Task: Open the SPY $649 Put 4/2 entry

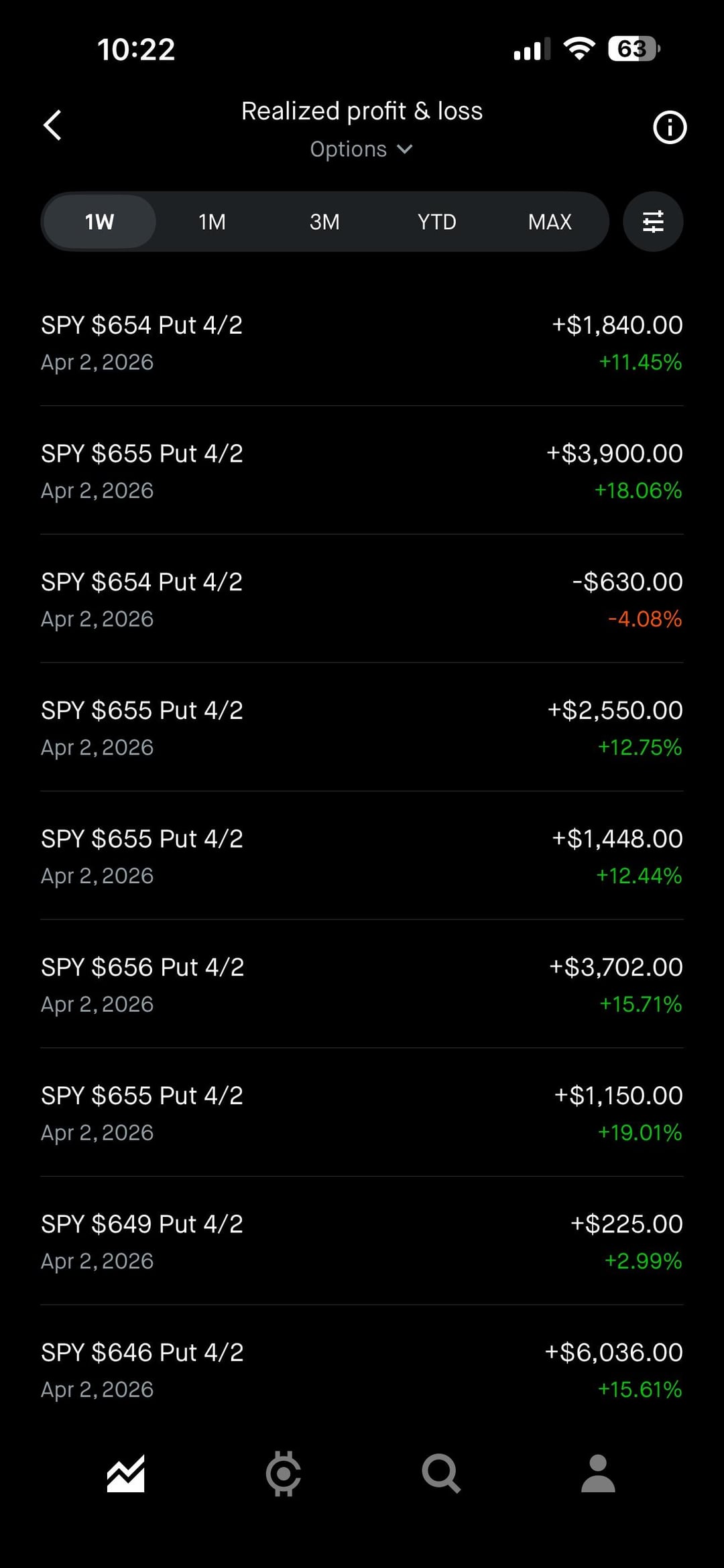Action: pyautogui.click(x=362, y=1242)
